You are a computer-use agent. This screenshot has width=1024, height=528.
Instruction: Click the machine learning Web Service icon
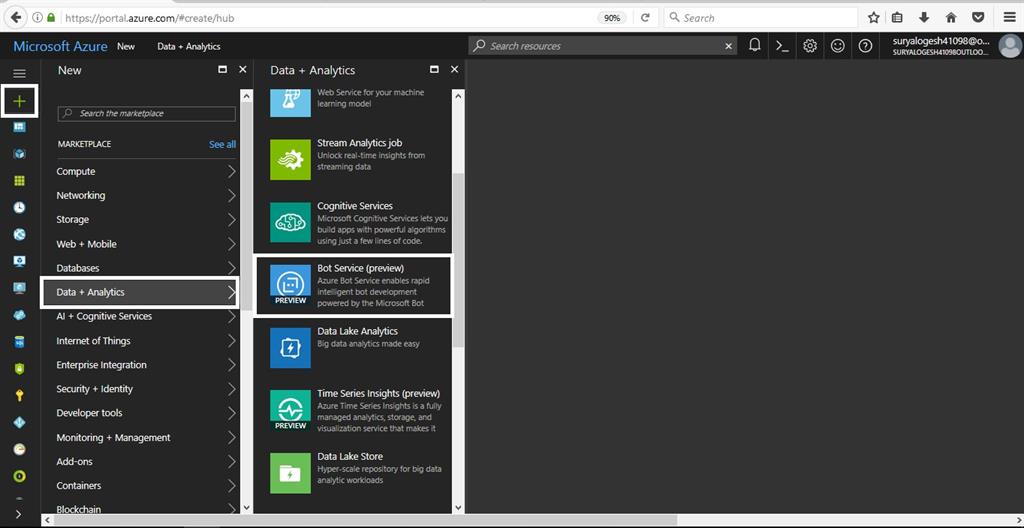pyautogui.click(x=291, y=103)
